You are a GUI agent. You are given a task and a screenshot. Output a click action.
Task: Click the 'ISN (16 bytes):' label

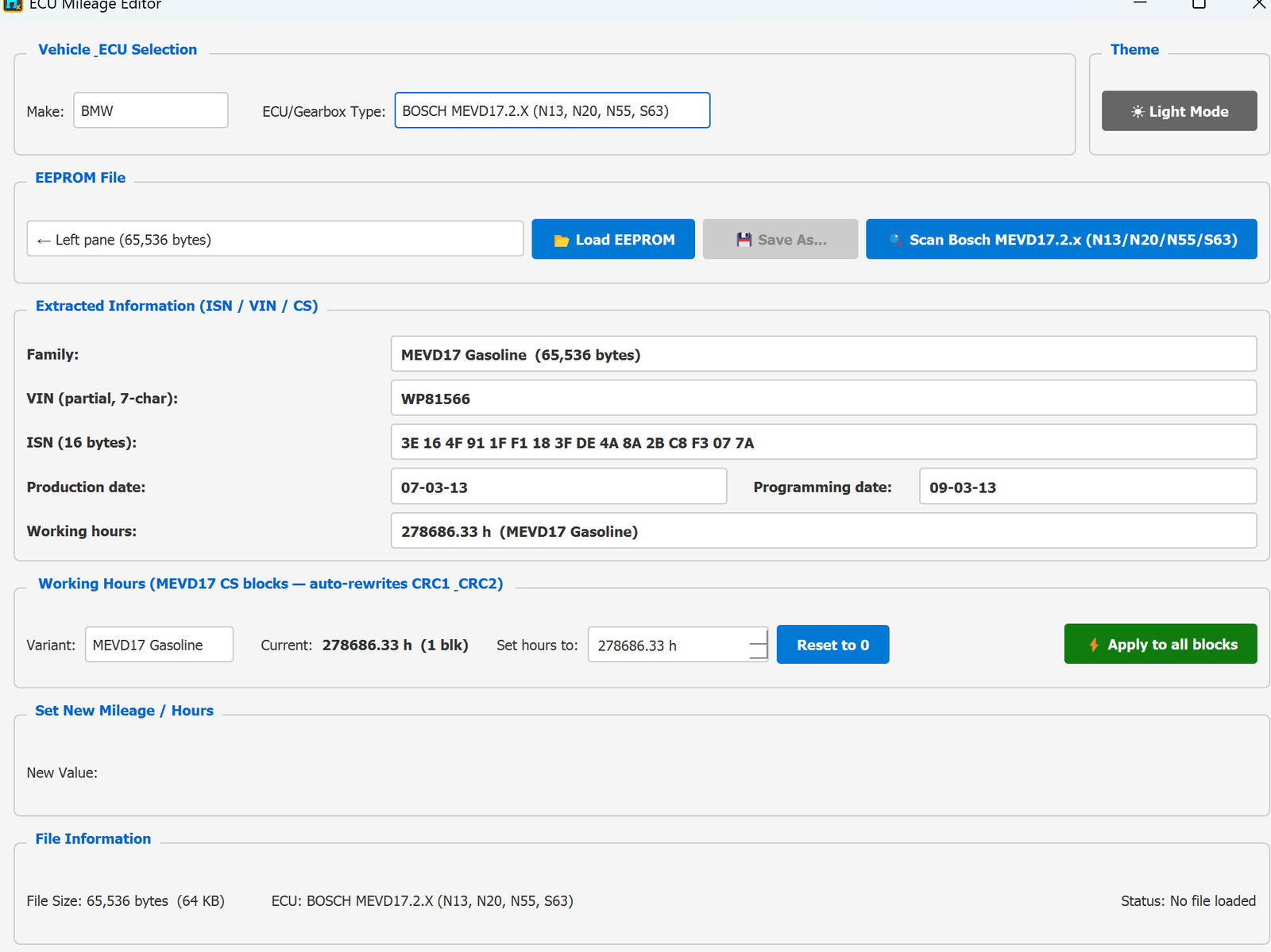[82, 442]
